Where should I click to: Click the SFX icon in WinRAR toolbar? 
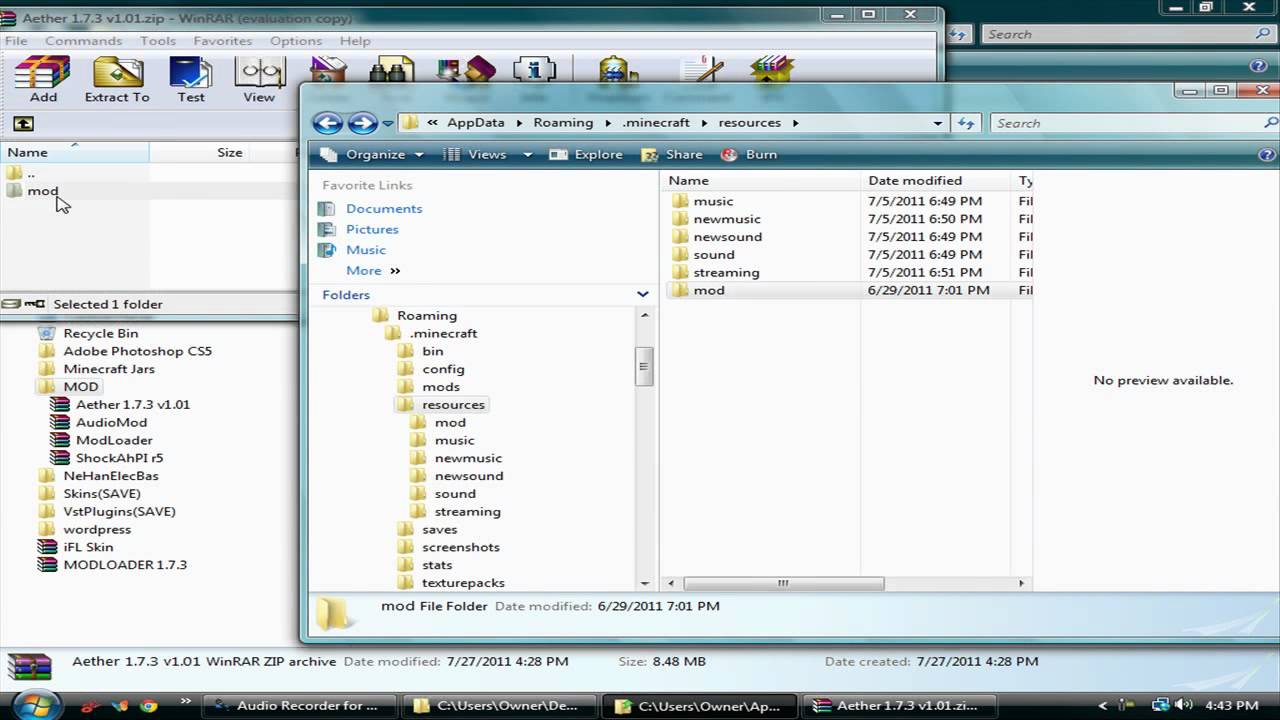[771, 68]
